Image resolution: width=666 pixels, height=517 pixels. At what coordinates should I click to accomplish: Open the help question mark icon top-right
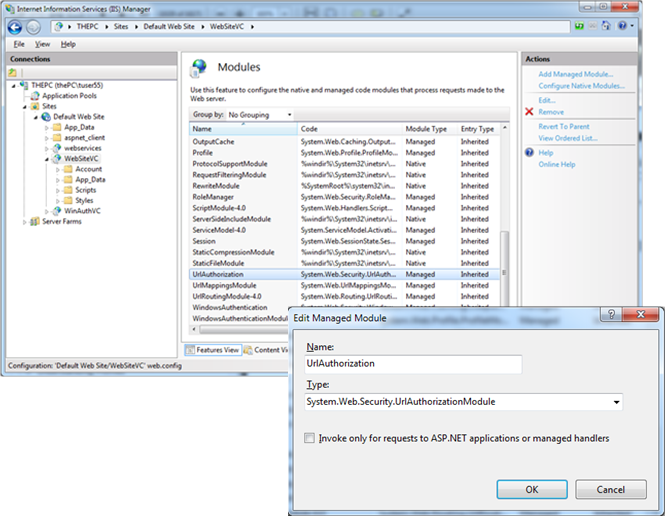[622, 26]
